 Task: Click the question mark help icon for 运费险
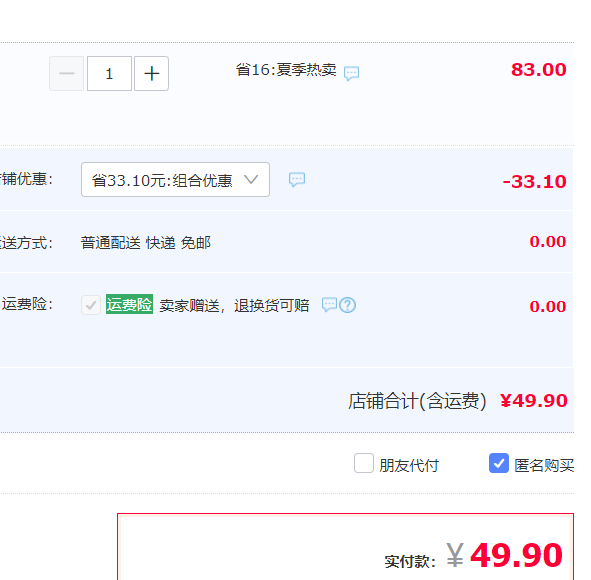click(348, 305)
